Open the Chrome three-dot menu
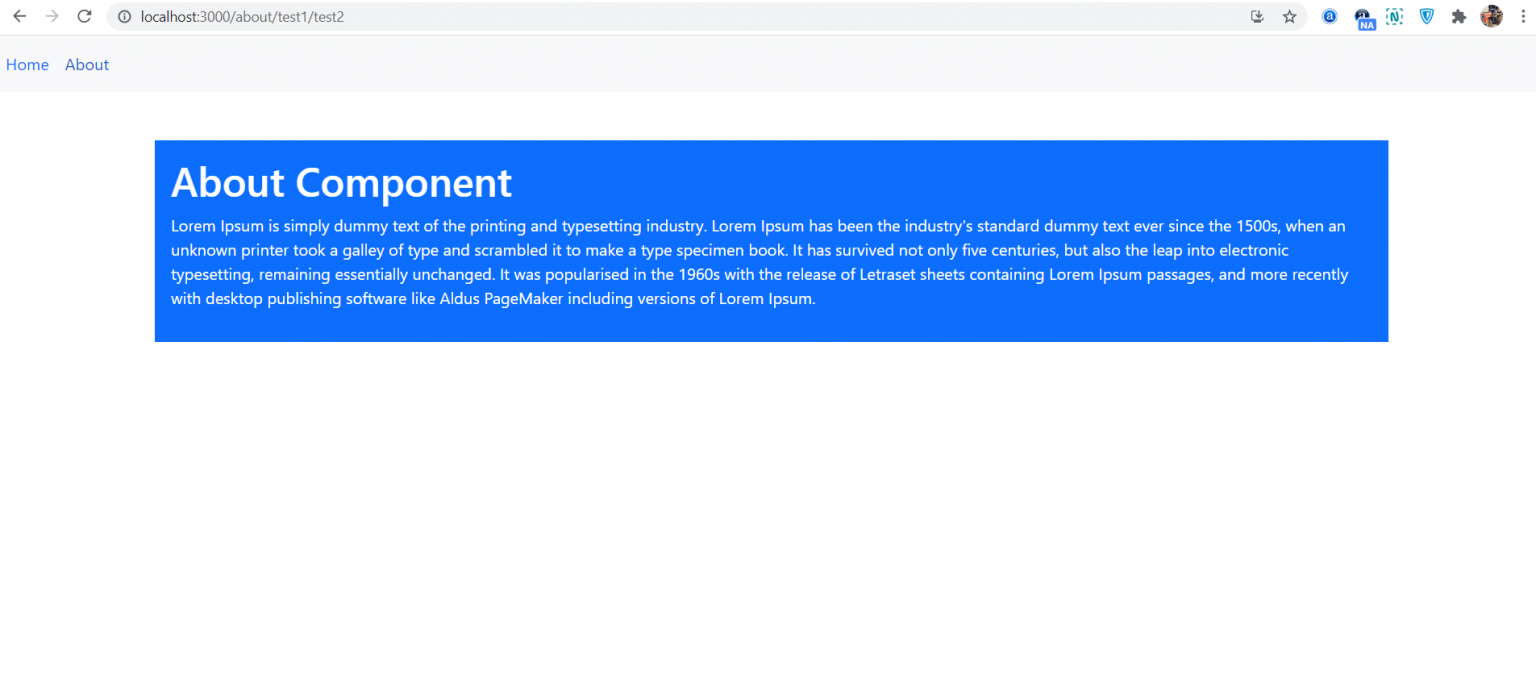 coord(1523,16)
